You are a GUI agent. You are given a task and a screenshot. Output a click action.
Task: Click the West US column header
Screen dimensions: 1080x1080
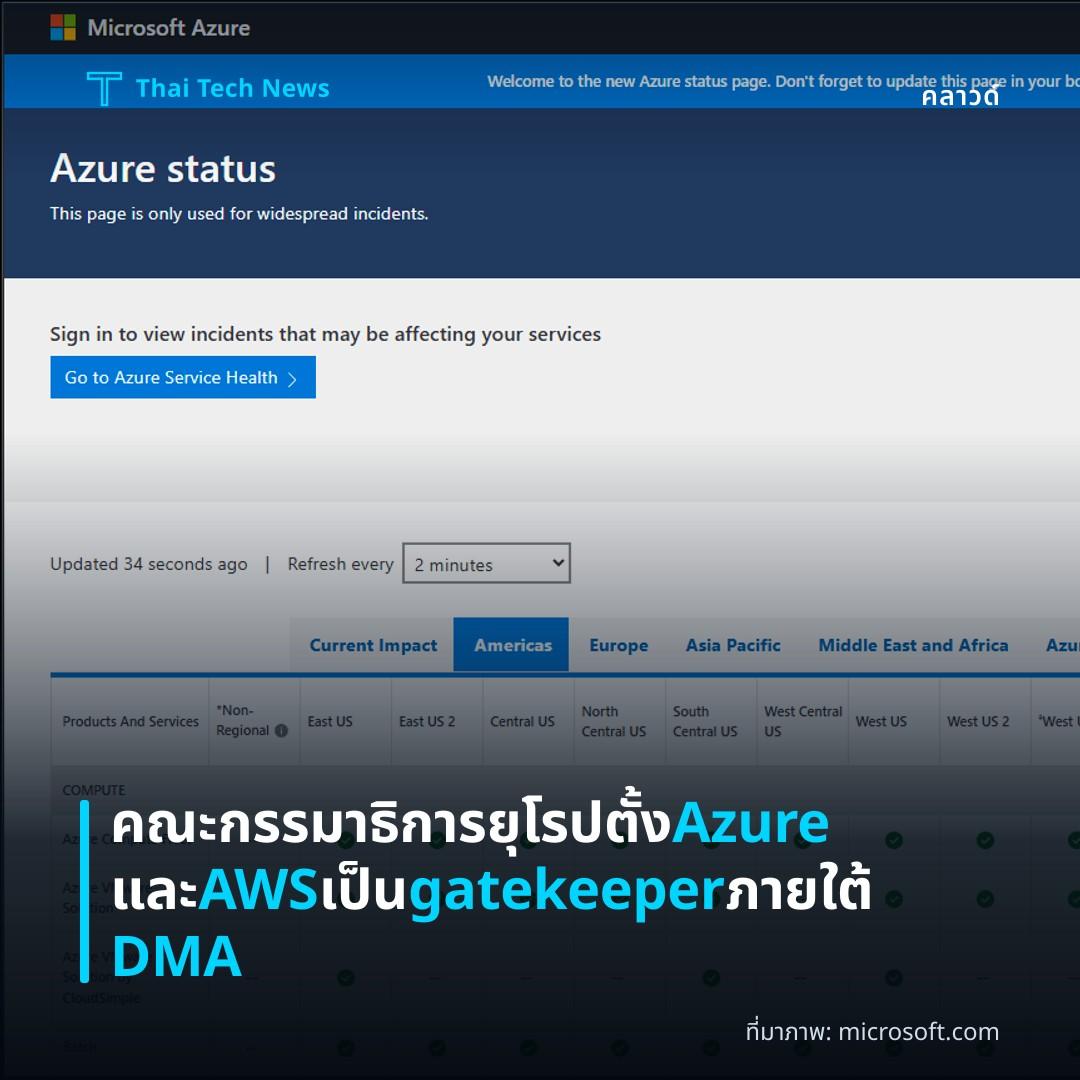pyautogui.click(x=894, y=721)
